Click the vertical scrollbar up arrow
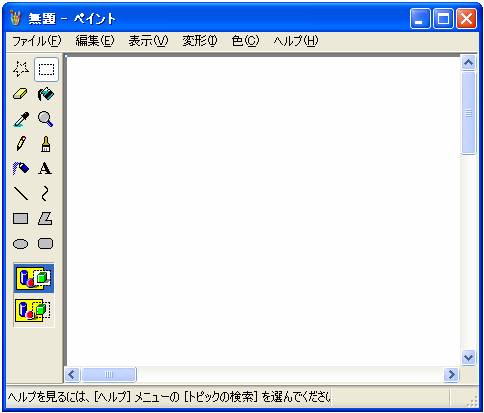 (468, 62)
